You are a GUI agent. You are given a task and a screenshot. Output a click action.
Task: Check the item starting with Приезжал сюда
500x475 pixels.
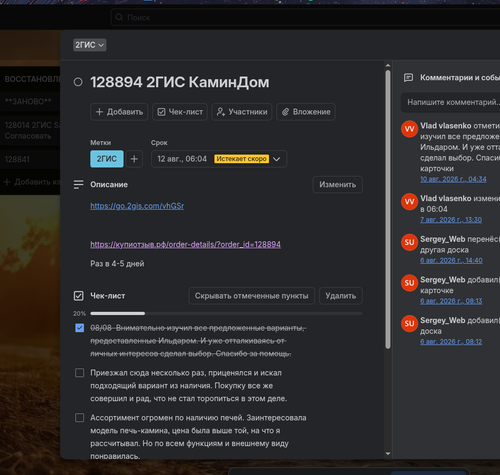click(79, 373)
